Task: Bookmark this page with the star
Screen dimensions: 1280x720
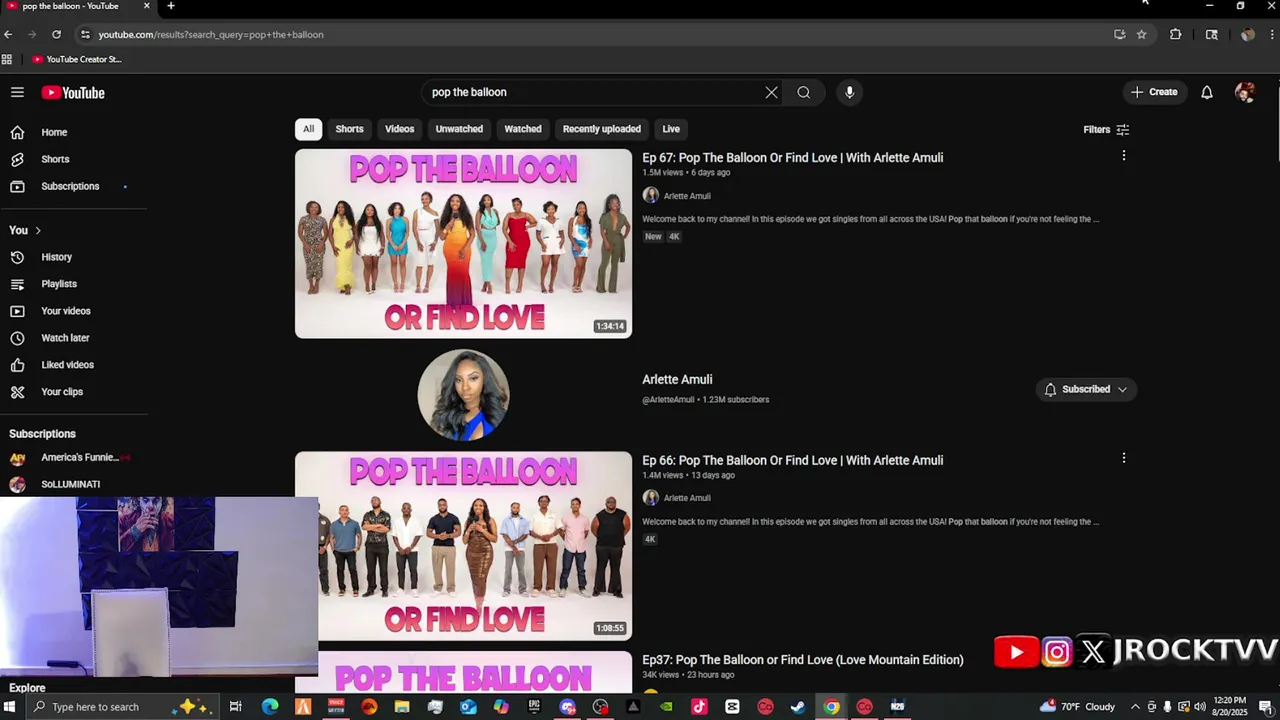Action: (1141, 34)
